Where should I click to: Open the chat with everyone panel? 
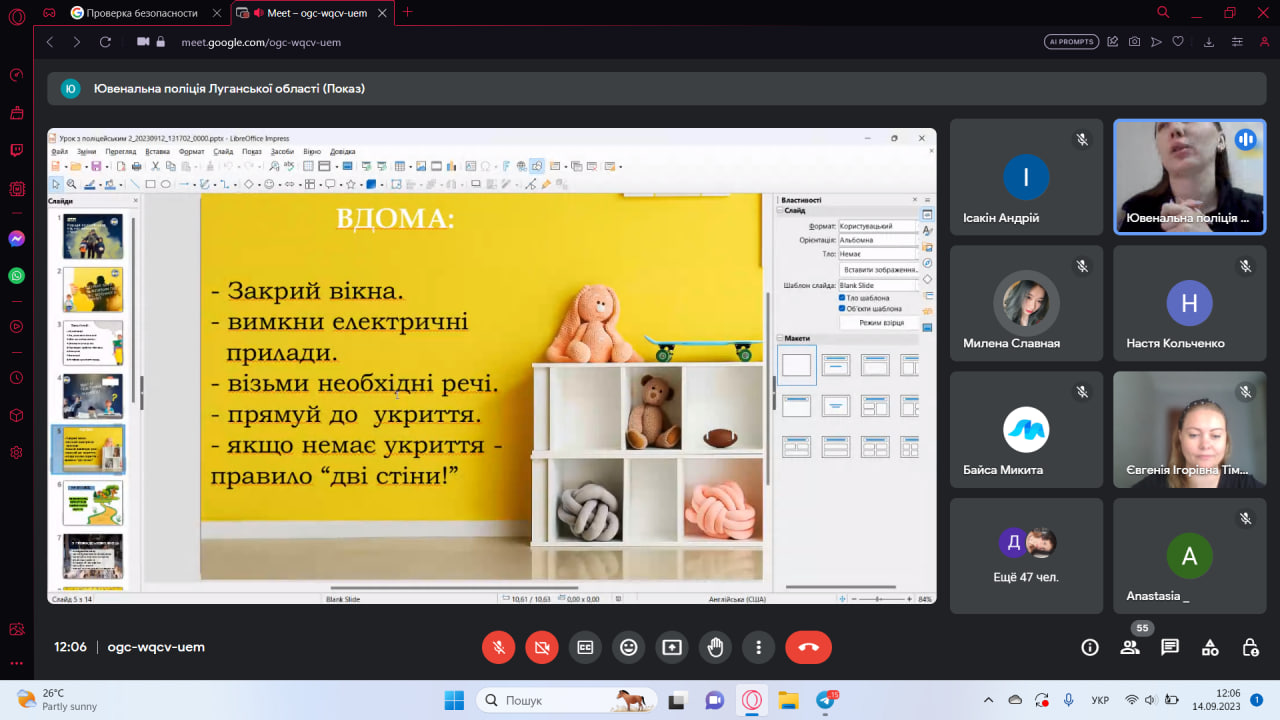coord(1170,647)
